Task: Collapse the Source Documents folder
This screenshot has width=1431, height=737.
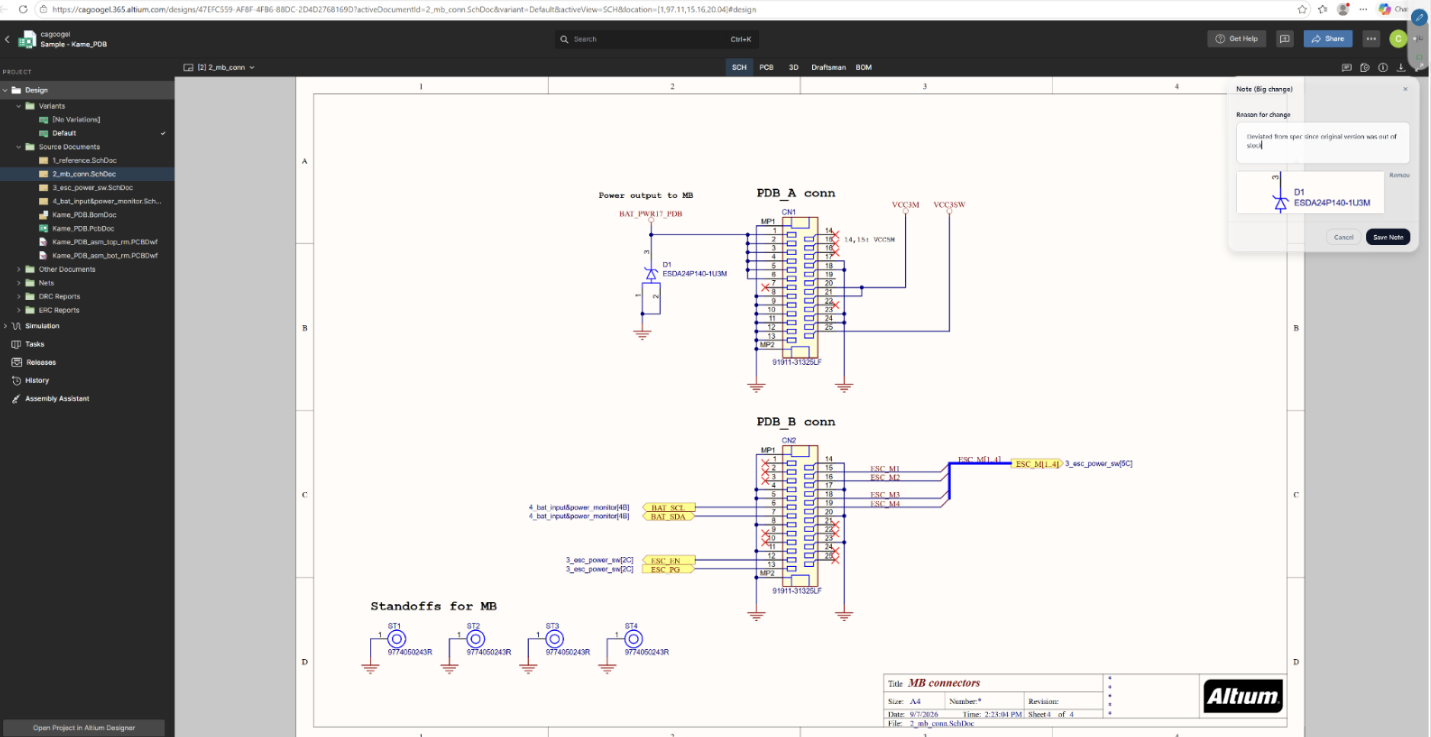Action: point(18,147)
